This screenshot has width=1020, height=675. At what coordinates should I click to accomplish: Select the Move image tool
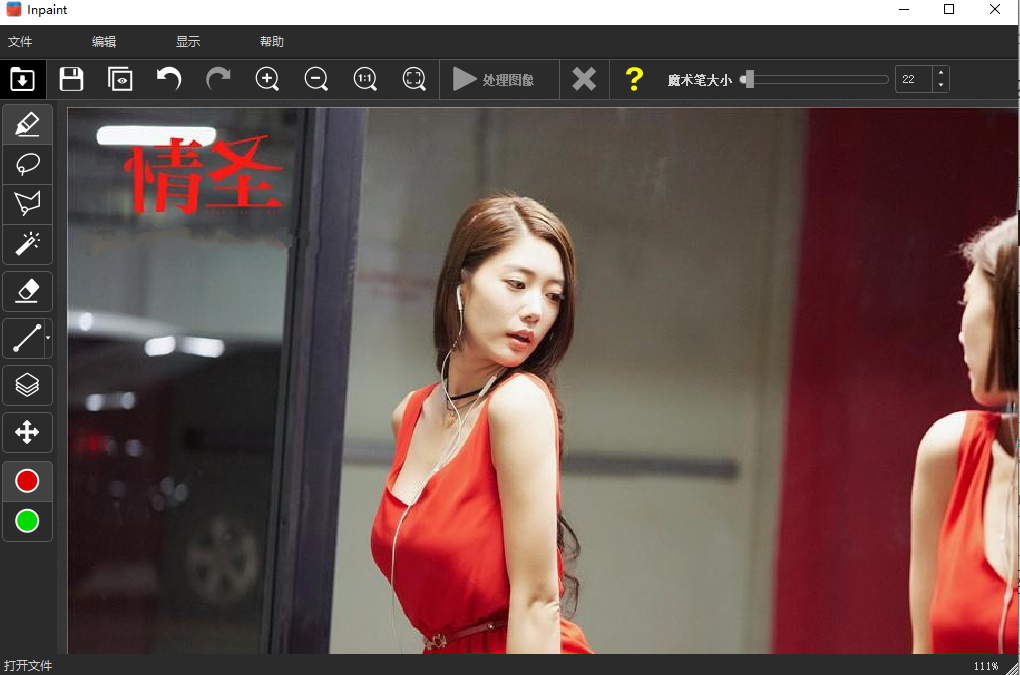tap(27, 432)
